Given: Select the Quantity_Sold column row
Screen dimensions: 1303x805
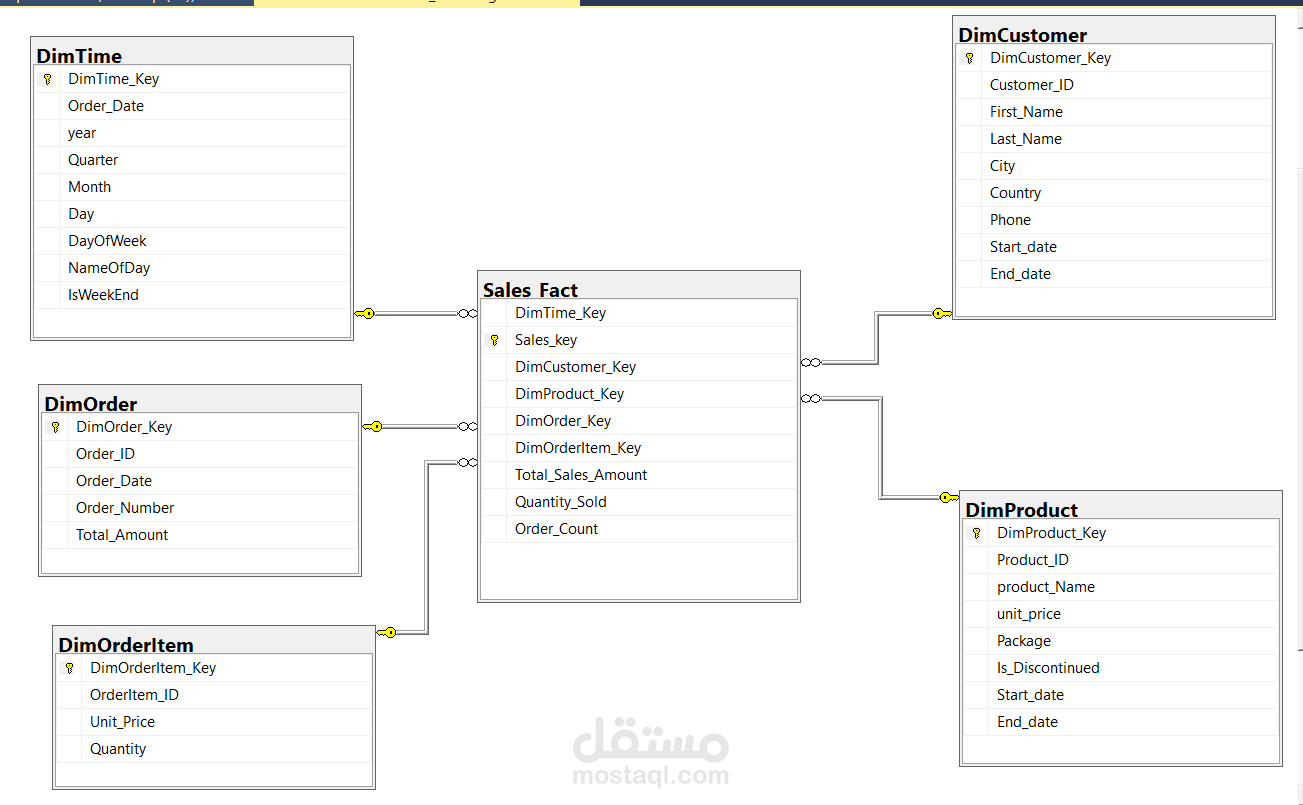Looking at the screenshot, I should 639,502.
